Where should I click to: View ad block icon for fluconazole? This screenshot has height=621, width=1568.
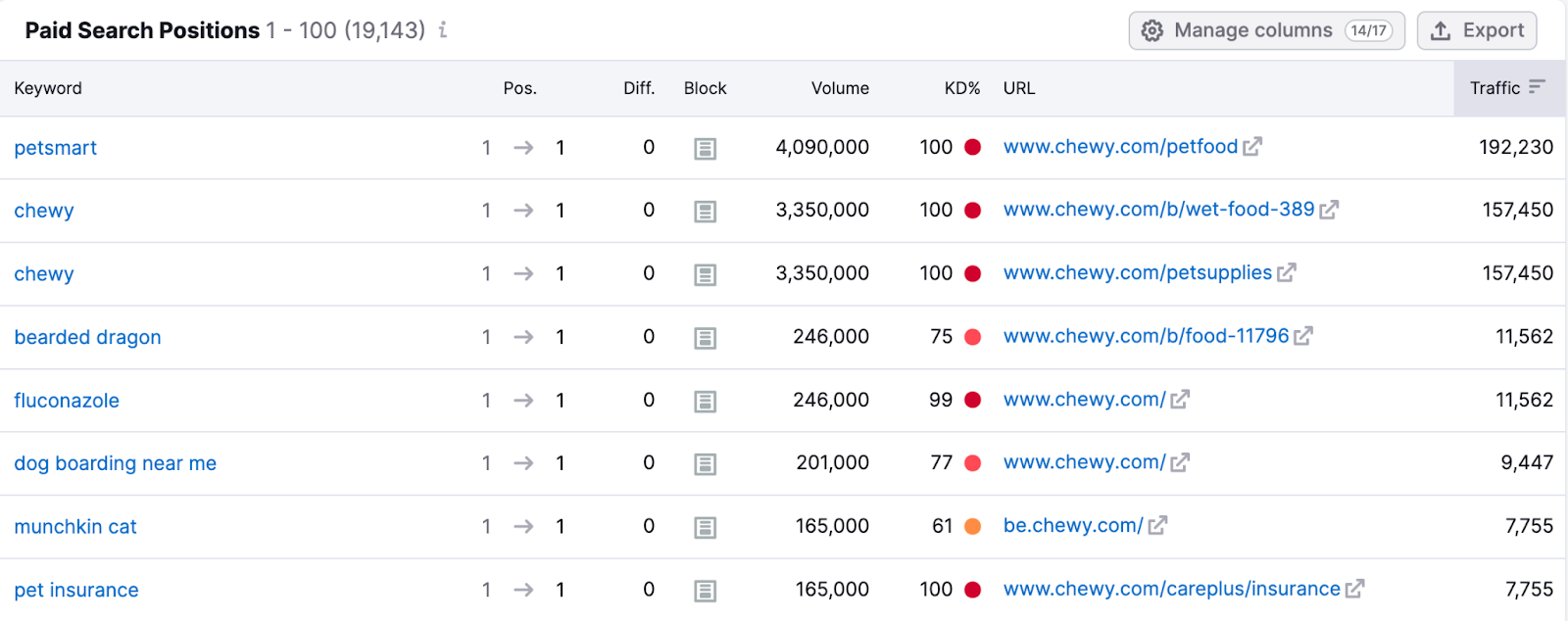point(706,402)
